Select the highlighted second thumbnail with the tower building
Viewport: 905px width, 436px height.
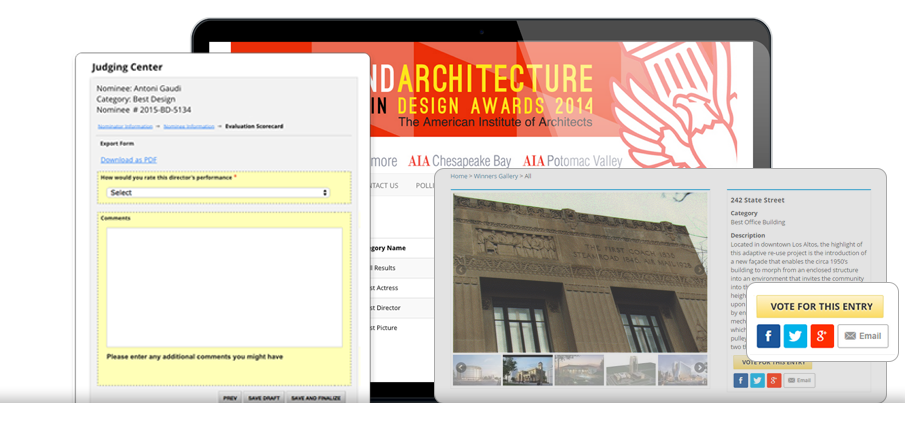tap(528, 370)
